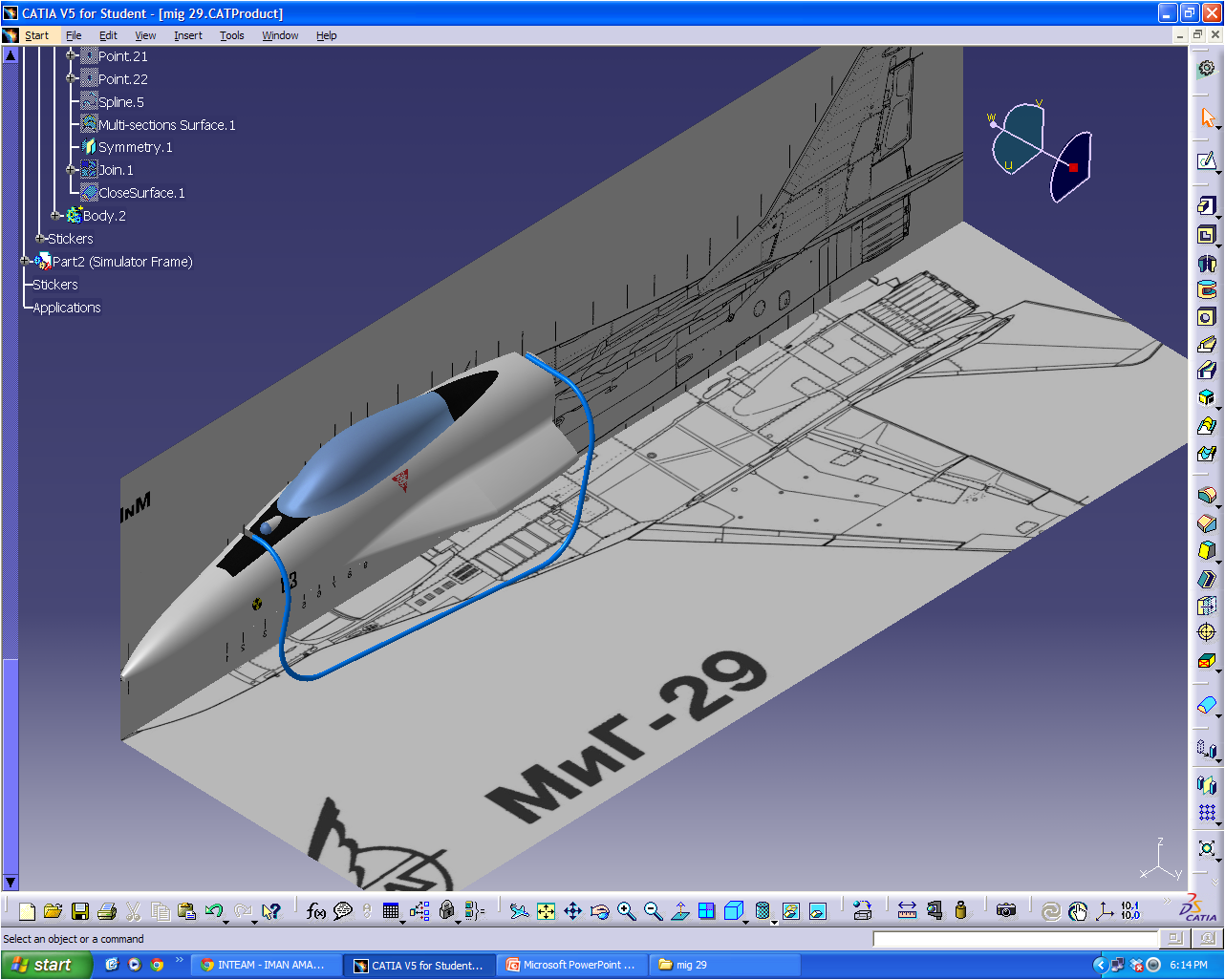Select Spline.5 in the tree
Screen dimensions: 1225x980
[121, 102]
